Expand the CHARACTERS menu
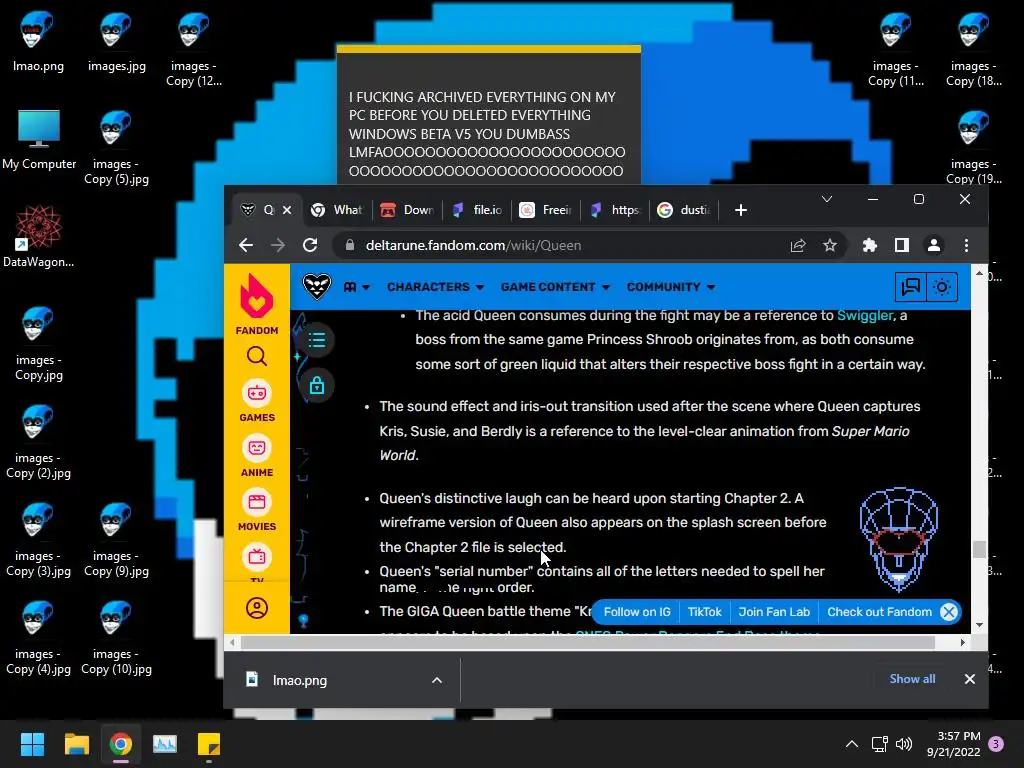This screenshot has height=768, width=1024. 435,287
